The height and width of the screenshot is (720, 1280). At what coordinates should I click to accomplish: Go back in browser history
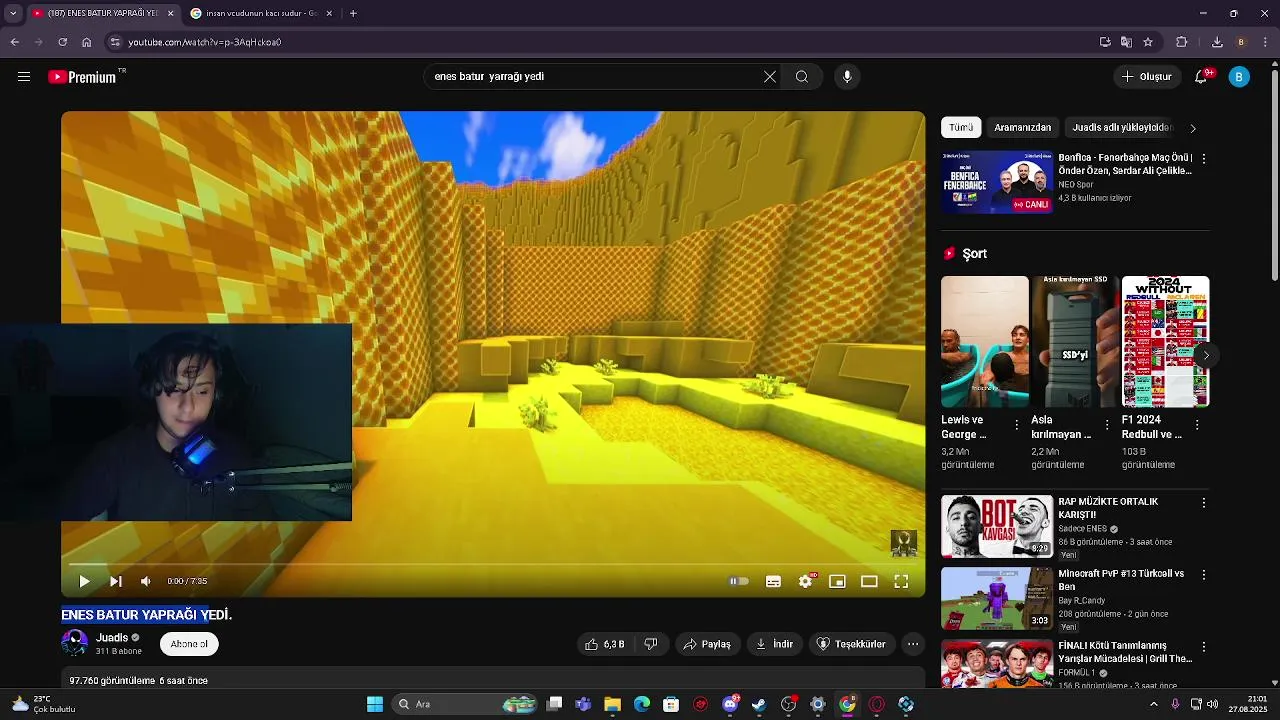[x=14, y=42]
